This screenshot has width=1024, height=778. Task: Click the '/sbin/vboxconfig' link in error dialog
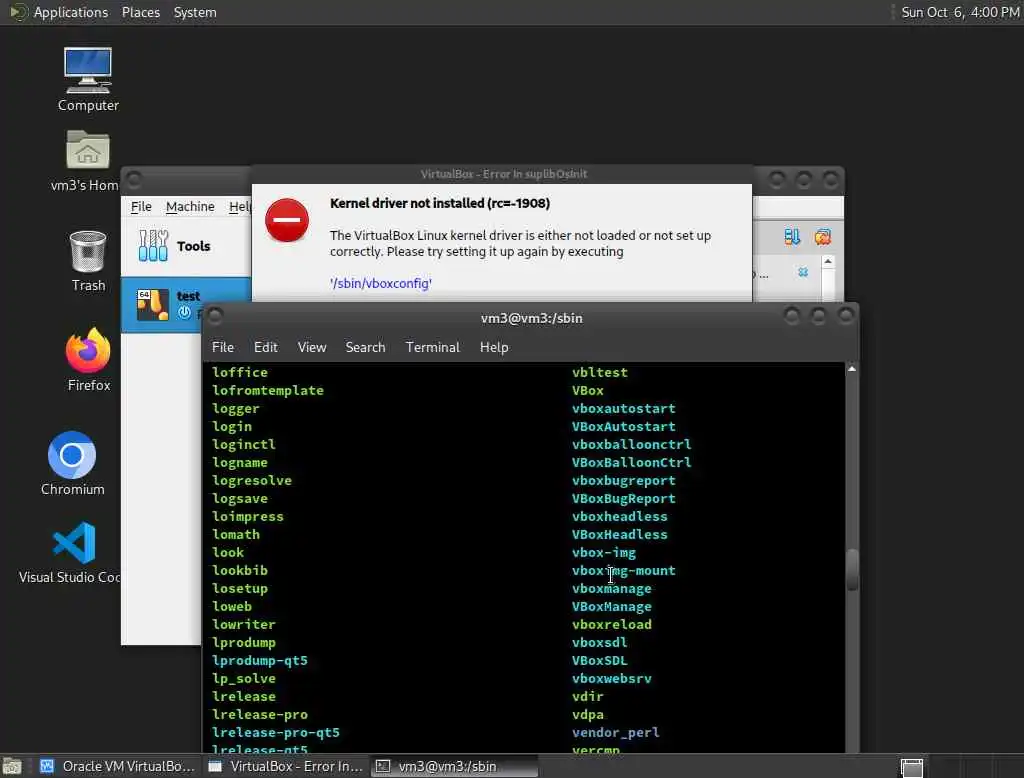(x=381, y=283)
